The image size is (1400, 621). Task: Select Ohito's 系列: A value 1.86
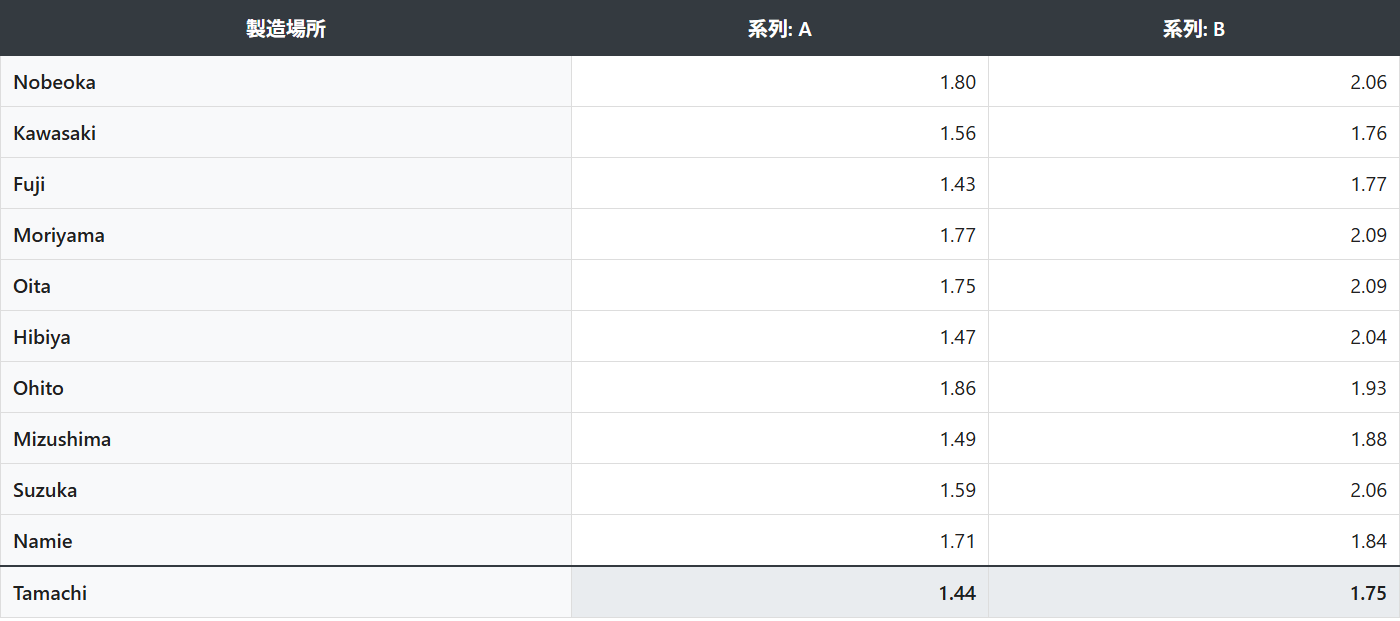pos(957,388)
